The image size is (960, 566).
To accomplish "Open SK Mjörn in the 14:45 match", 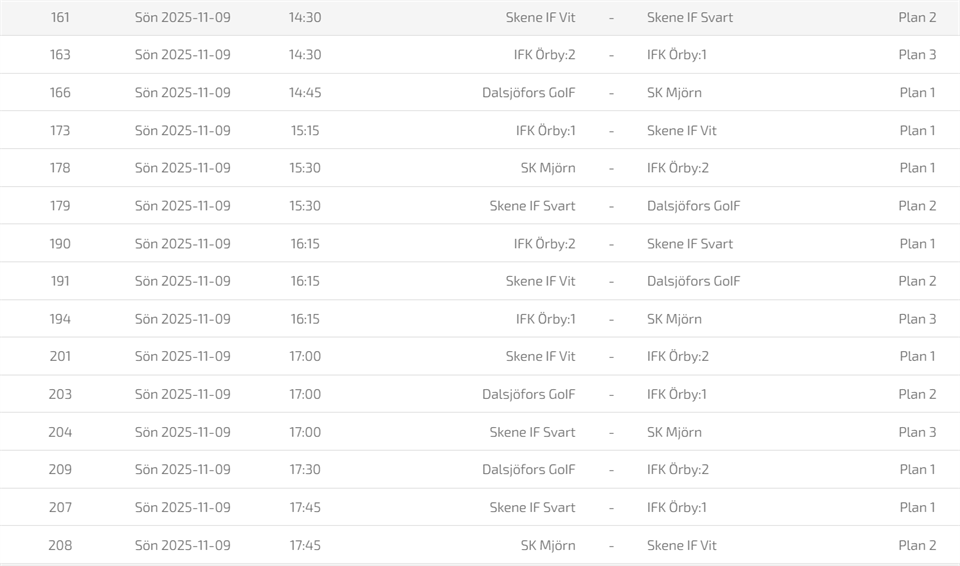I will tap(674, 93).
